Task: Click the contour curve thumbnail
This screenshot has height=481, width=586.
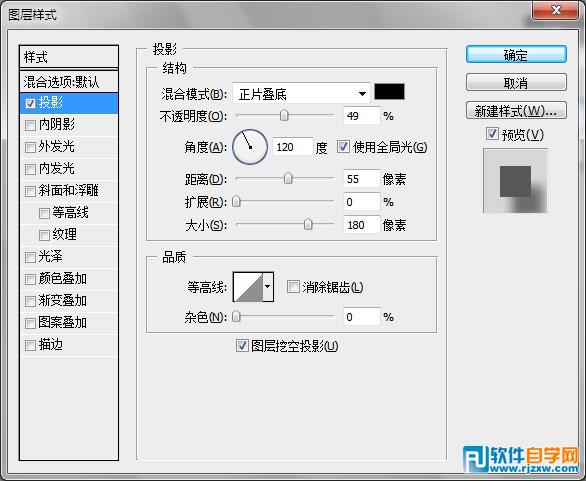Action: click(x=248, y=287)
